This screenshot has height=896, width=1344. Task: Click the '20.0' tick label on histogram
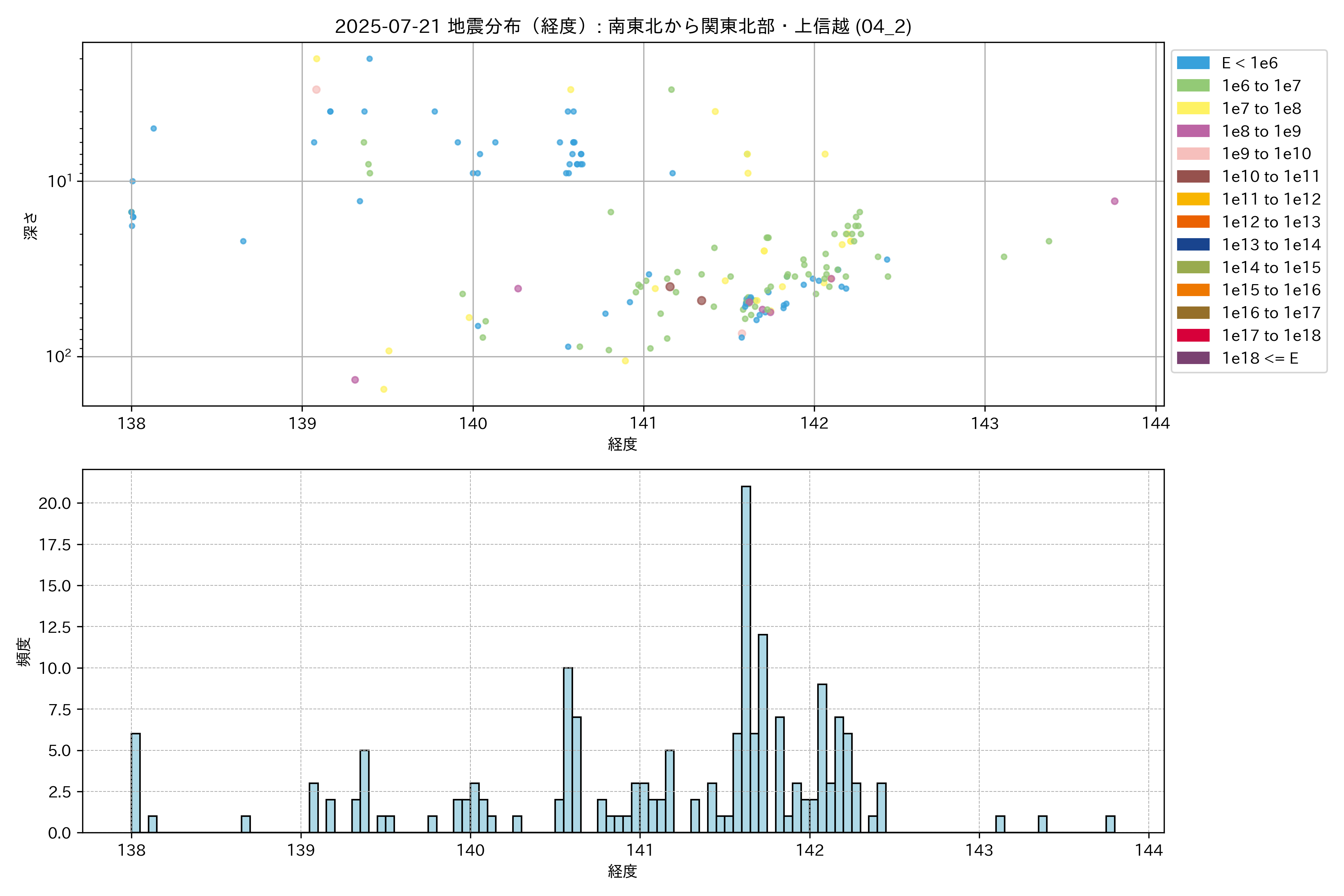click(55, 503)
